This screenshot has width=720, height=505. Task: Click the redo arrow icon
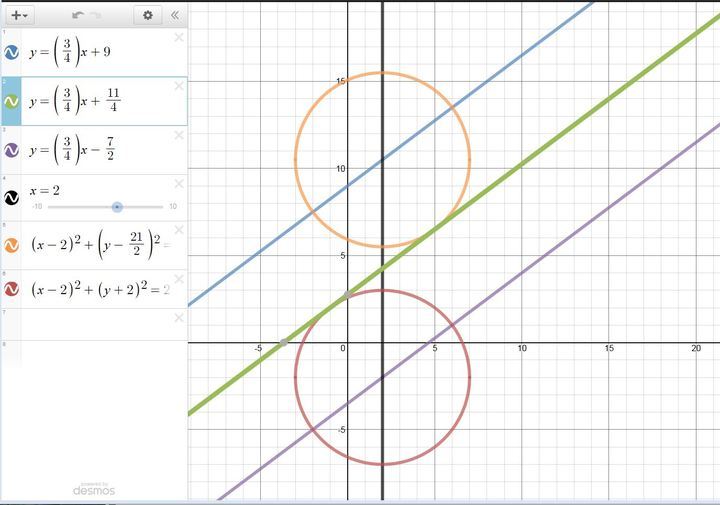(x=97, y=15)
